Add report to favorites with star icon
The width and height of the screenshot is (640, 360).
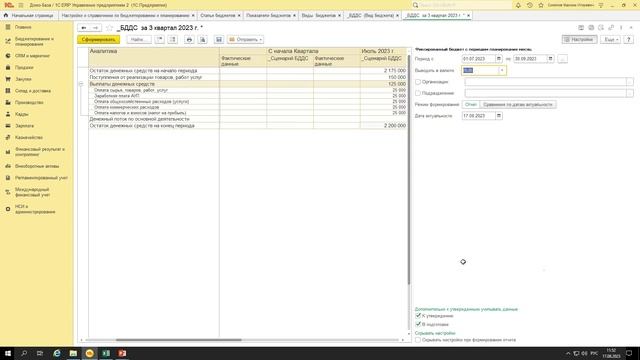(x=109, y=28)
